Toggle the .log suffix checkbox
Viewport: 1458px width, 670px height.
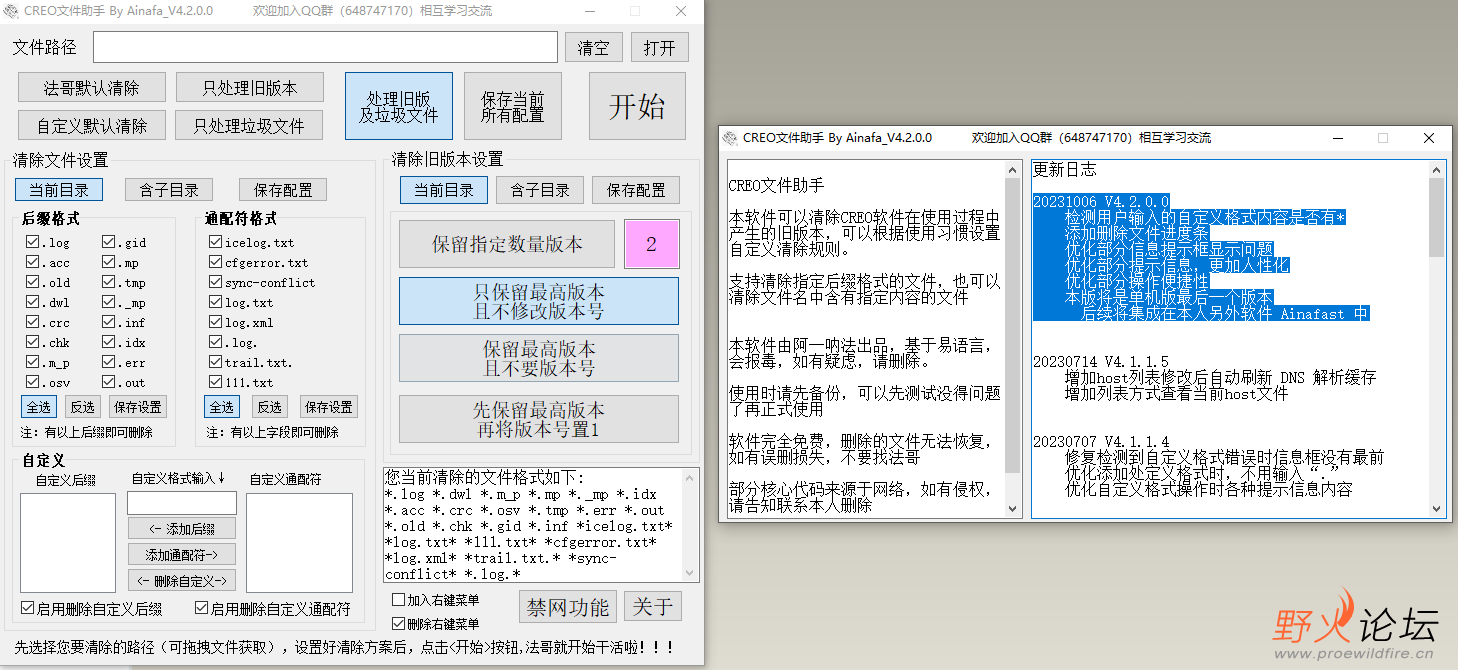(33, 242)
